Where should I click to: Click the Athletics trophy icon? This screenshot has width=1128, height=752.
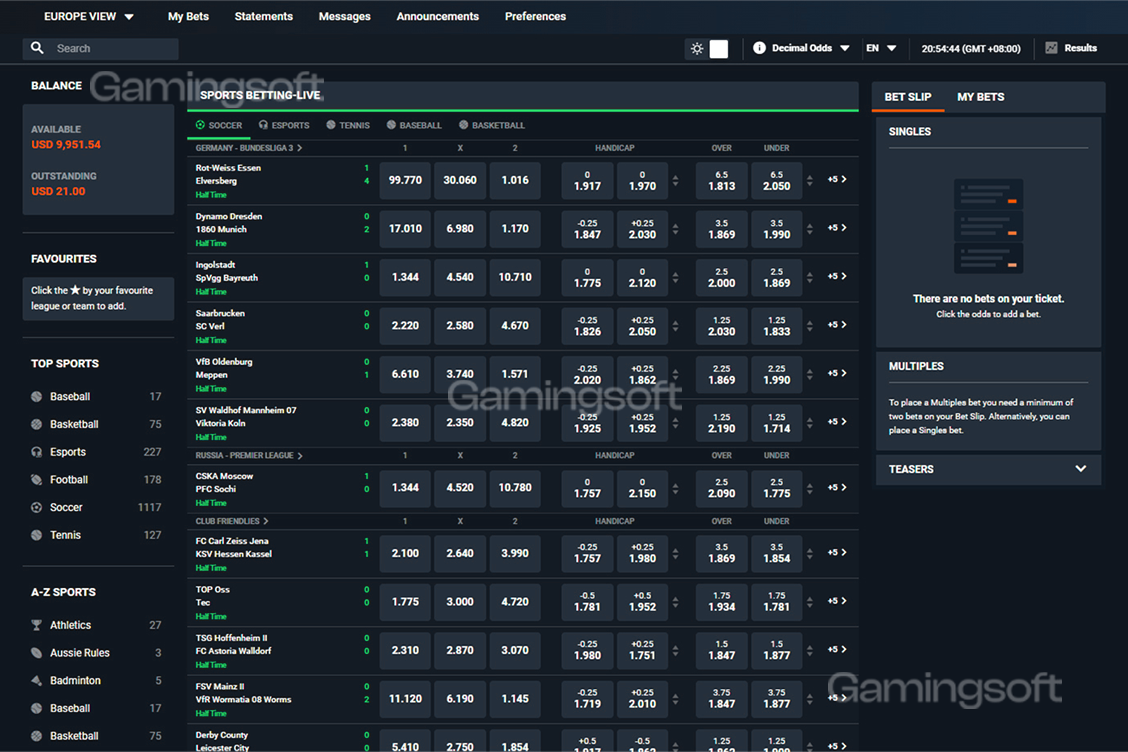coord(37,626)
